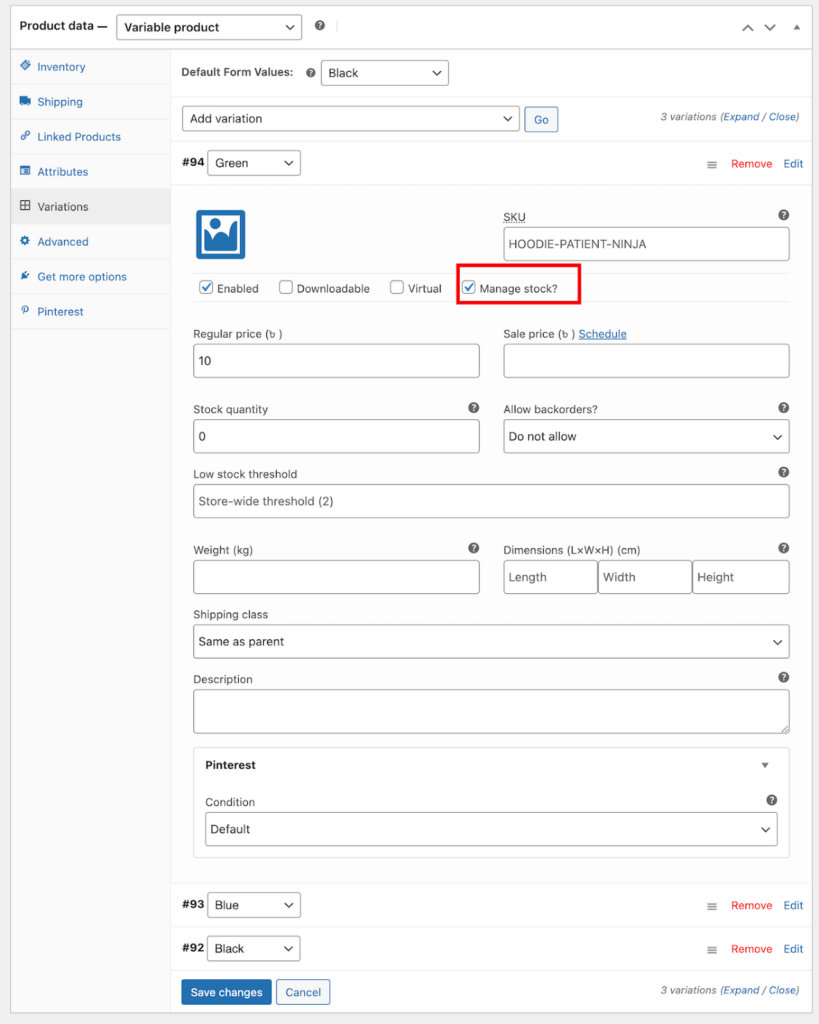Open the Variable product type dropdown
The width and height of the screenshot is (819, 1024).
point(209,27)
